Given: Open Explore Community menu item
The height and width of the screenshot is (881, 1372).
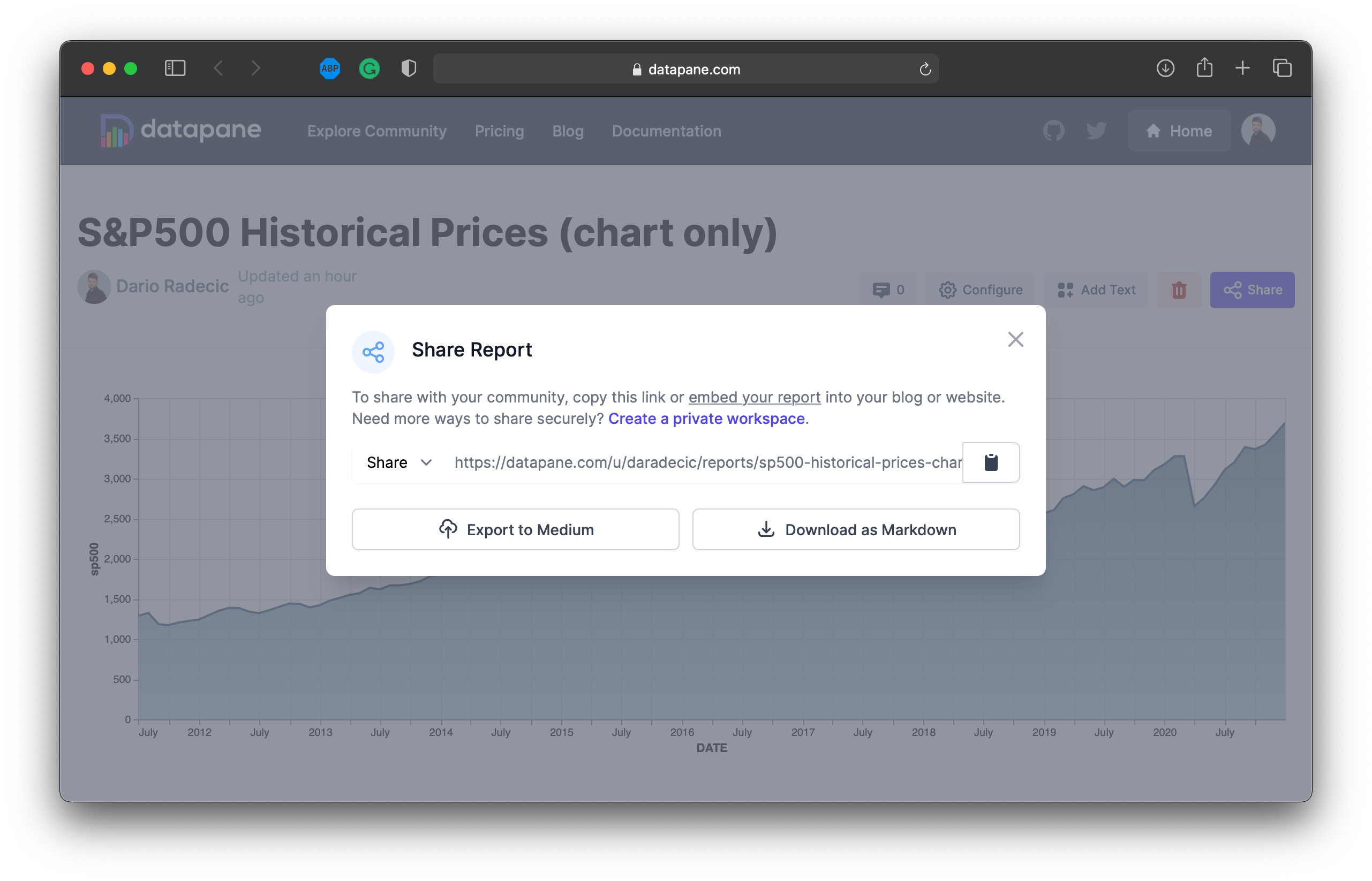Looking at the screenshot, I should click(376, 131).
